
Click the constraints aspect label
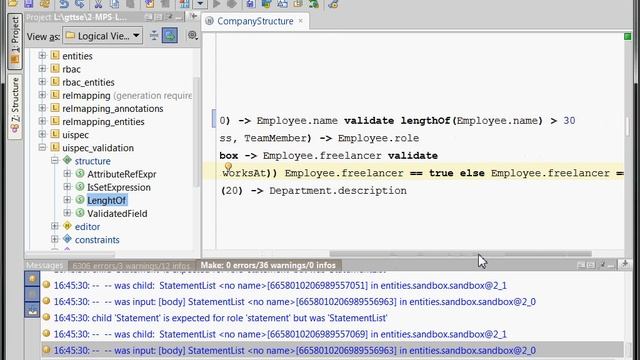pos(97,240)
